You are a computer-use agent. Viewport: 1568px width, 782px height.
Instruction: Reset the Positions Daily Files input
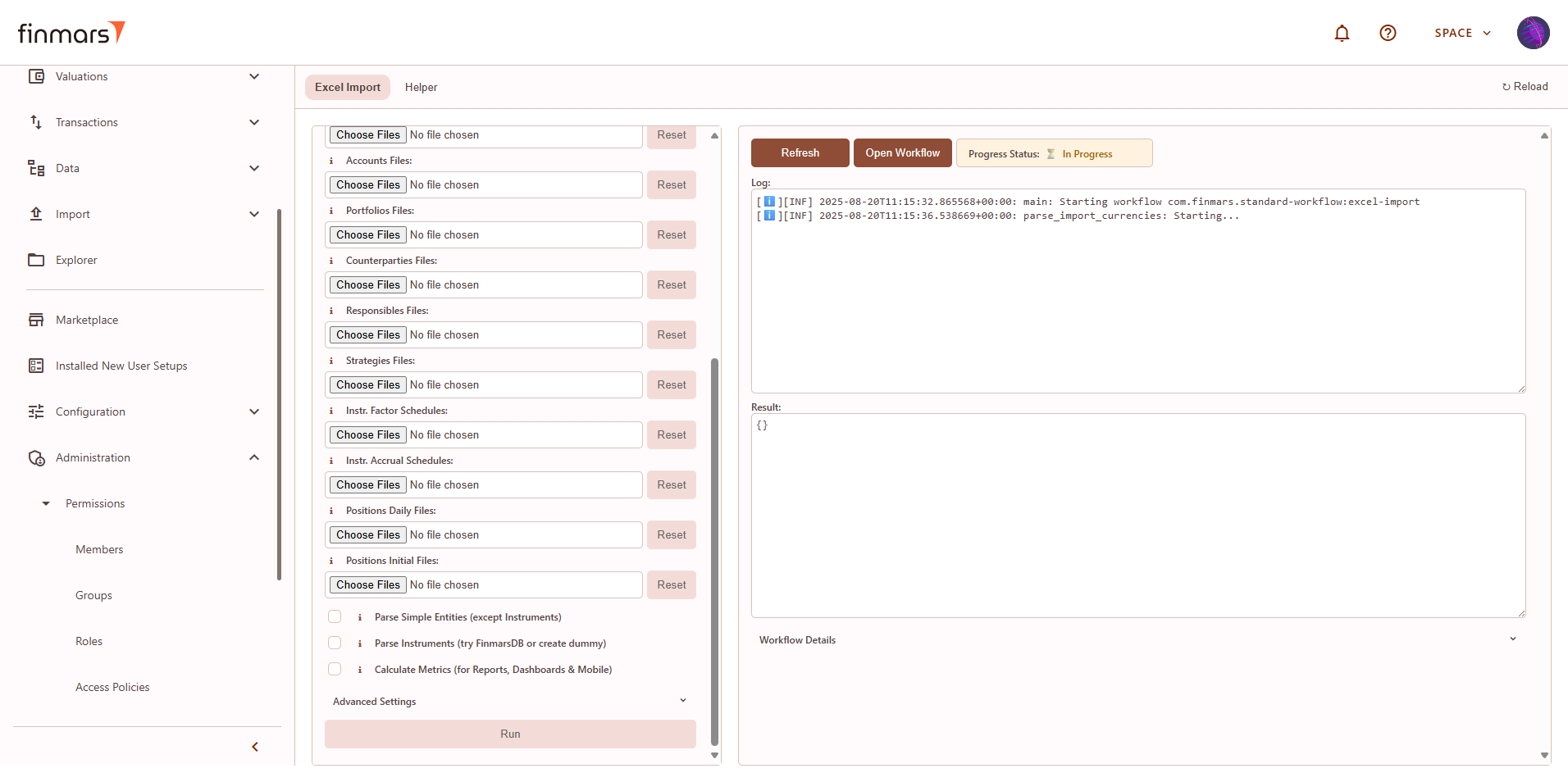click(x=672, y=534)
